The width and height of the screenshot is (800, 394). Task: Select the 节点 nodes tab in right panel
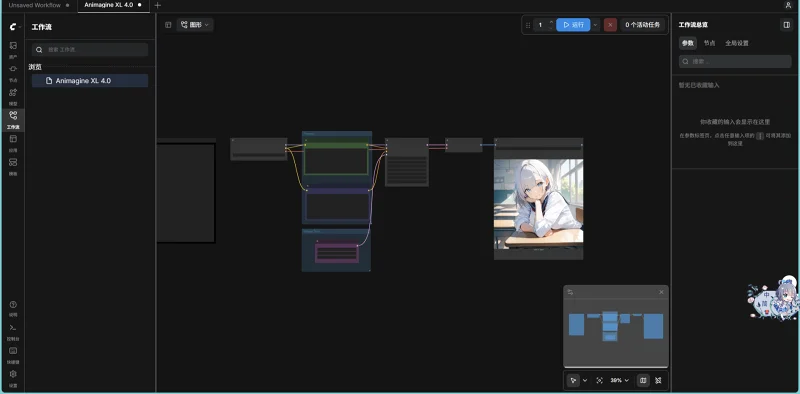tap(709, 43)
